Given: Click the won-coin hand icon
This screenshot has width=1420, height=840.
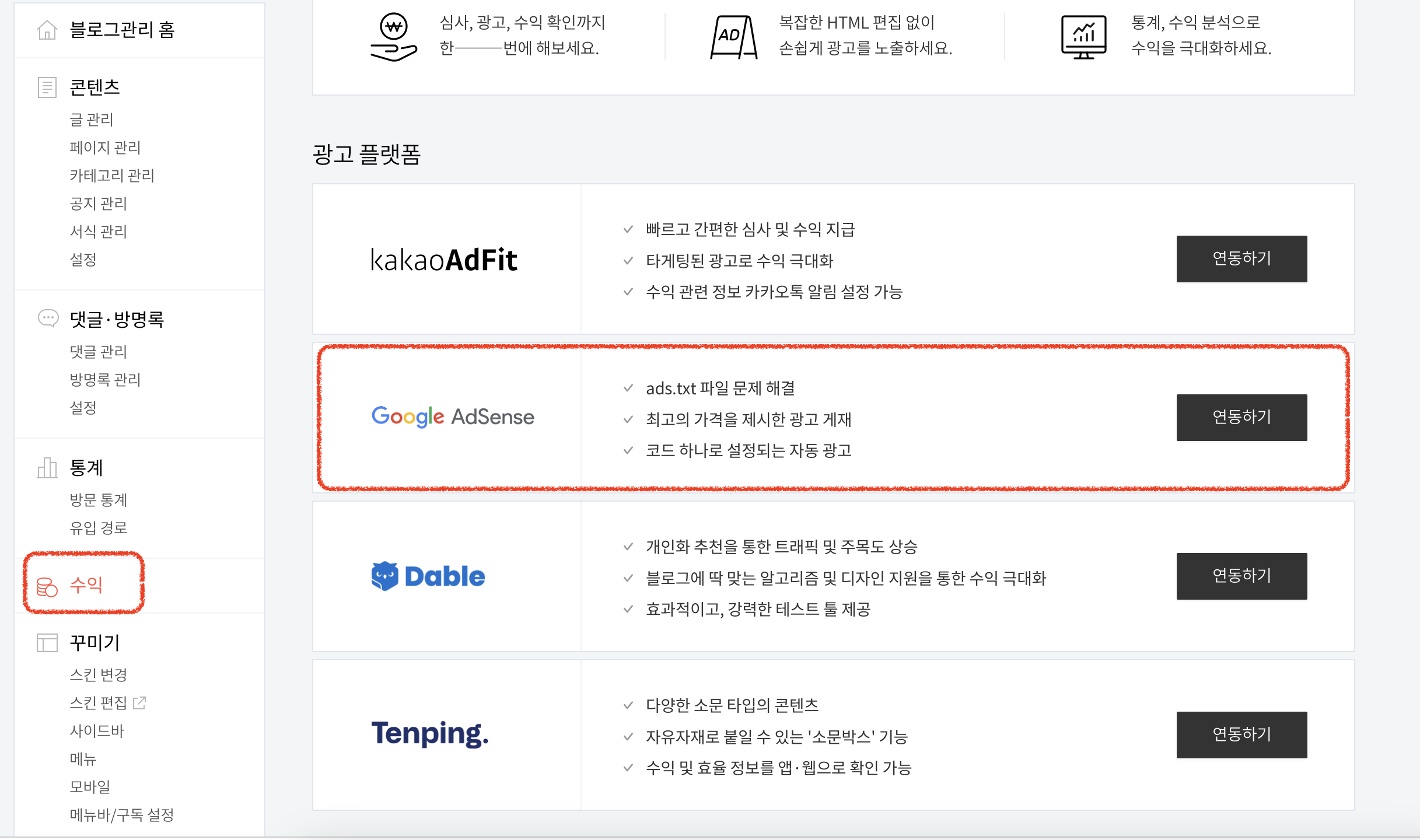Looking at the screenshot, I should tap(394, 37).
